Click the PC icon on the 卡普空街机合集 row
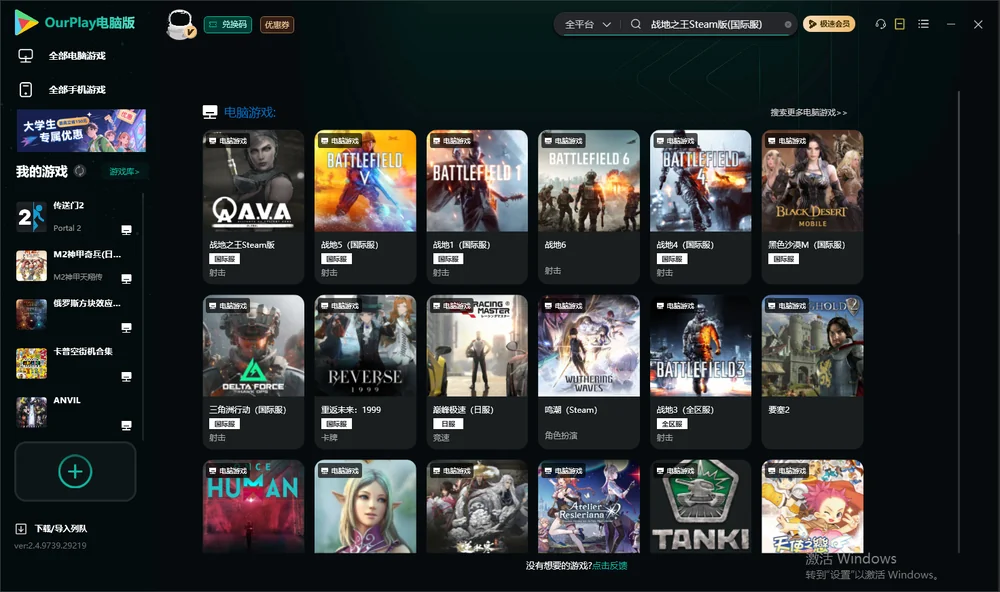 pos(126,376)
